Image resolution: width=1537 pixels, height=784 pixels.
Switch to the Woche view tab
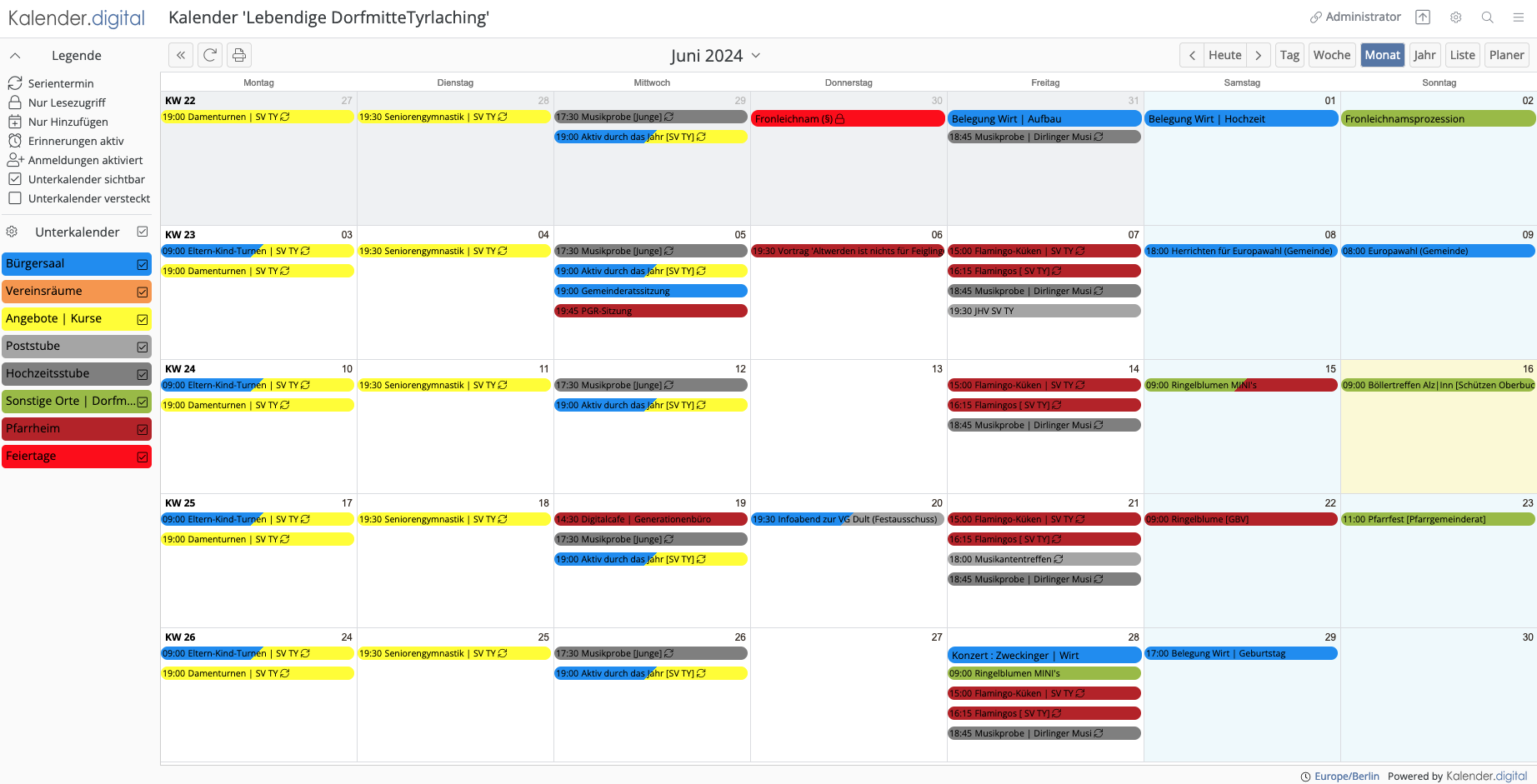coord(1331,55)
